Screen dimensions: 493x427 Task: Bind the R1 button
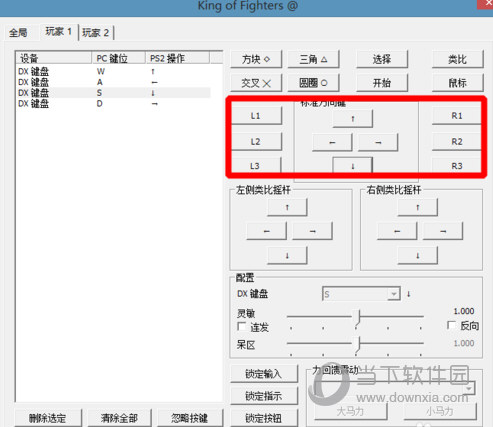point(457,116)
